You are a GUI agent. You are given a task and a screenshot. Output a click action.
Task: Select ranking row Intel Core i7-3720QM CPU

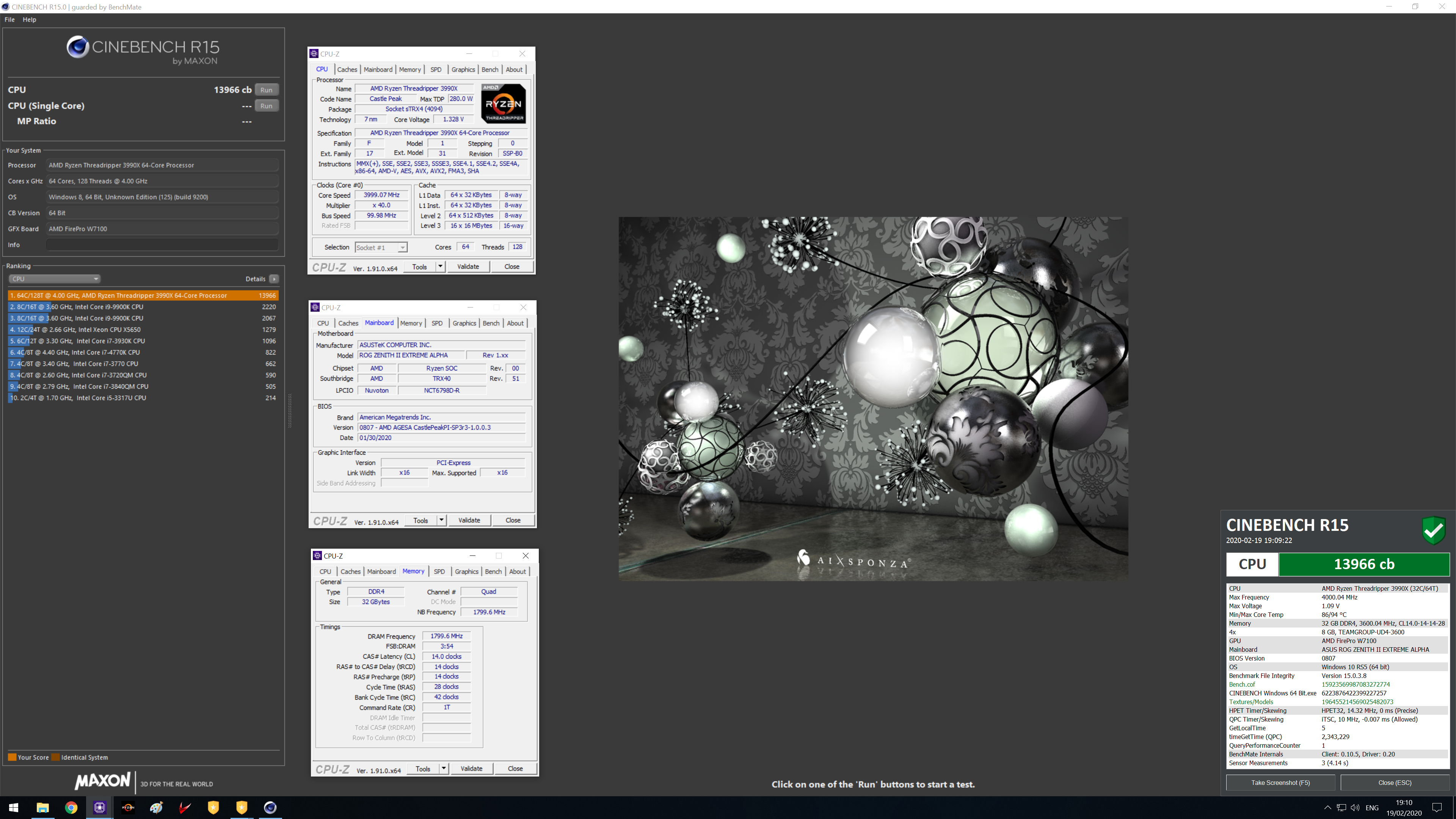[x=143, y=375]
